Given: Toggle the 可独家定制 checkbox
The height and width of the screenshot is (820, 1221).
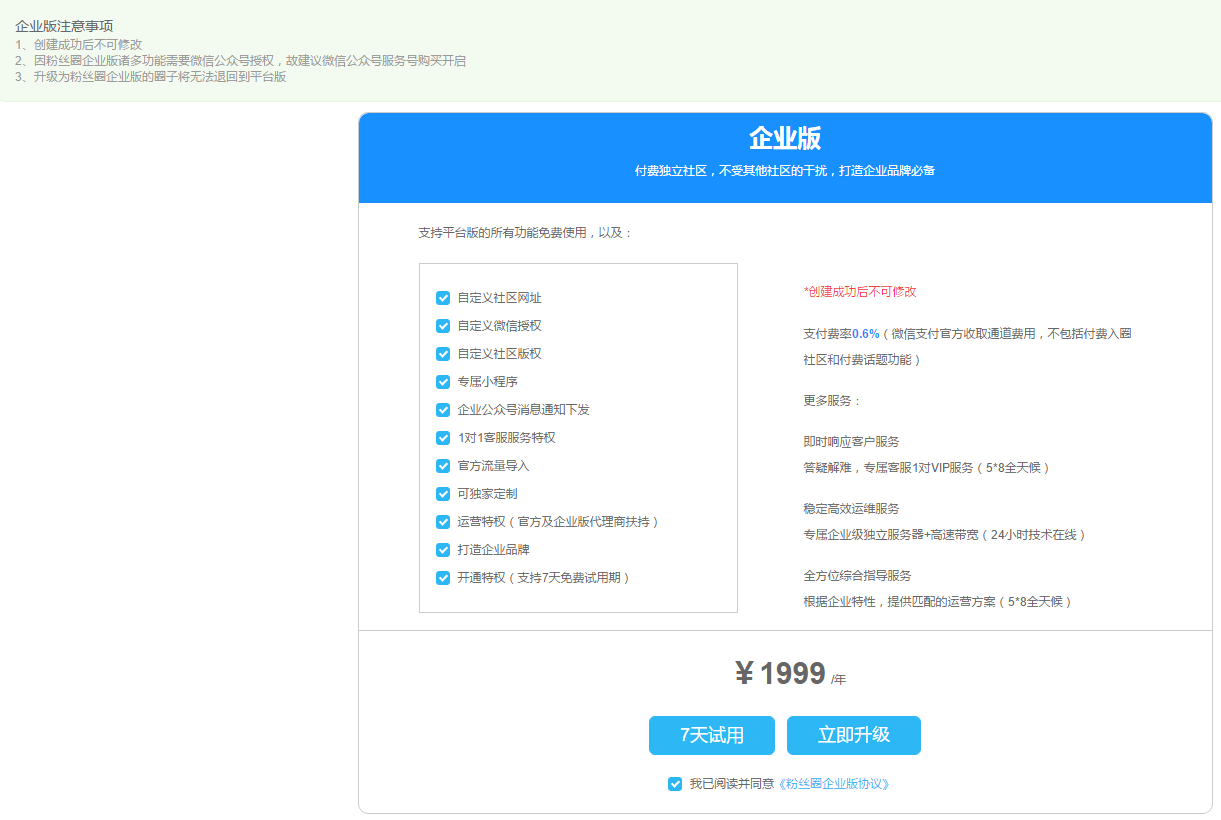Looking at the screenshot, I should tap(443, 494).
